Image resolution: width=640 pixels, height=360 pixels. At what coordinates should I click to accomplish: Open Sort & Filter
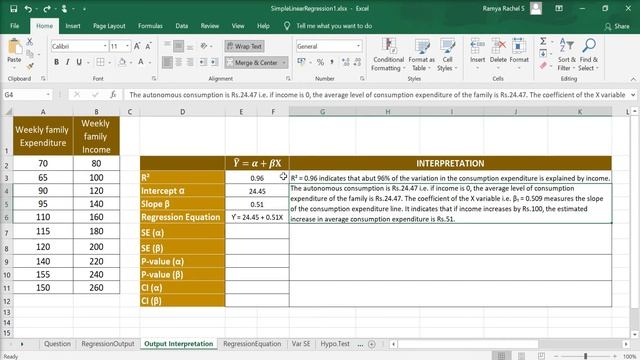pyautogui.click(x=567, y=55)
